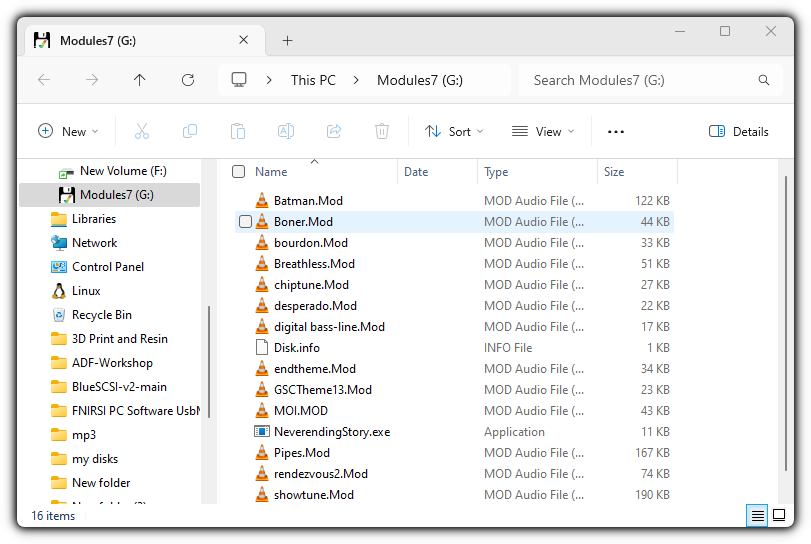Screen dimensions: 811x544
Task: Select the file showtune.Mod
Action: point(454,494)
